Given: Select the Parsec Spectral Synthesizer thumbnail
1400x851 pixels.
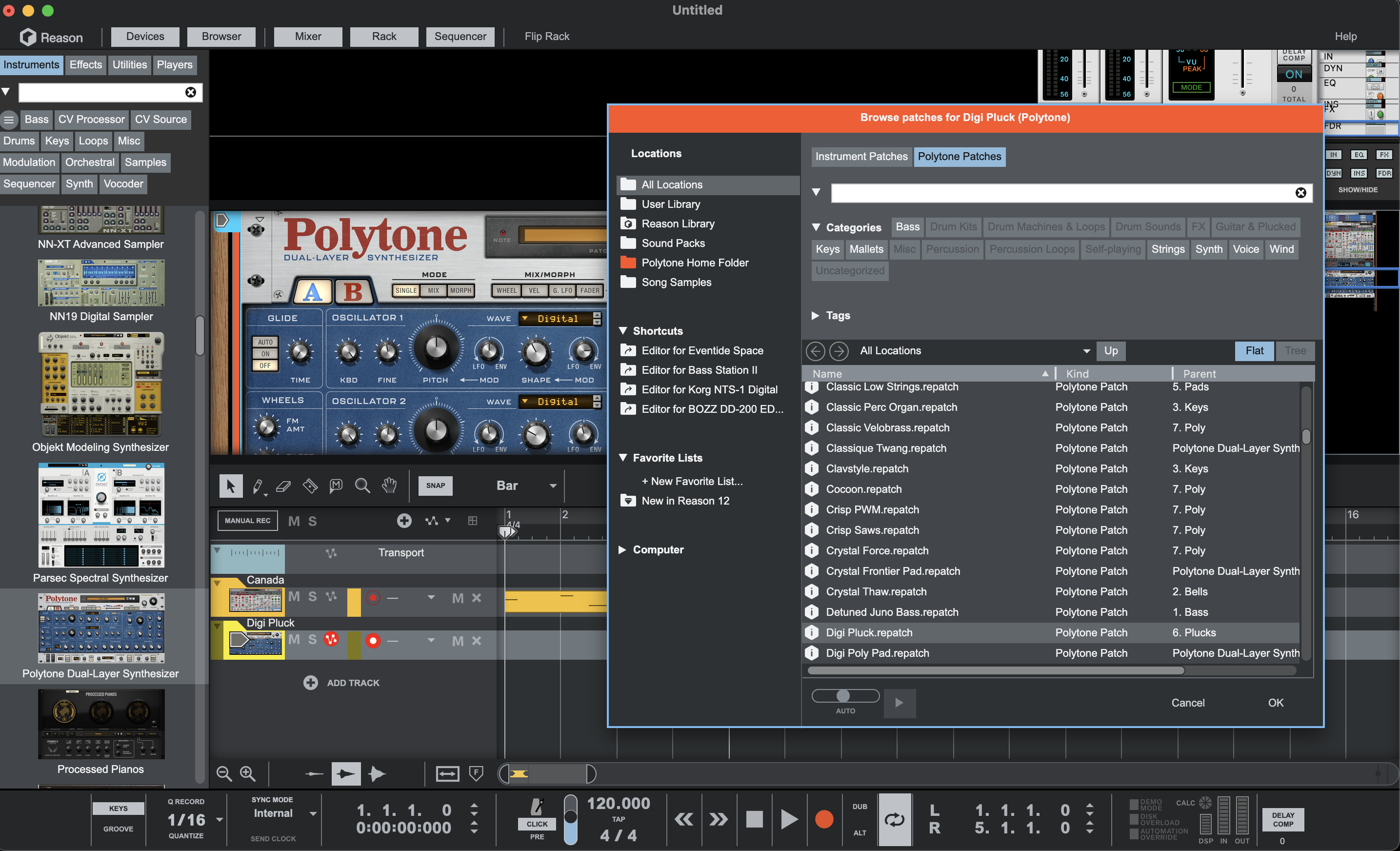Looking at the screenshot, I should click(x=101, y=515).
